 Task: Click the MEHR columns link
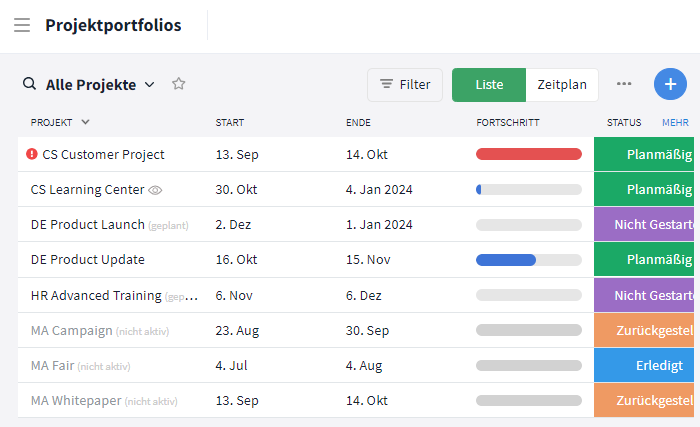[675, 122]
